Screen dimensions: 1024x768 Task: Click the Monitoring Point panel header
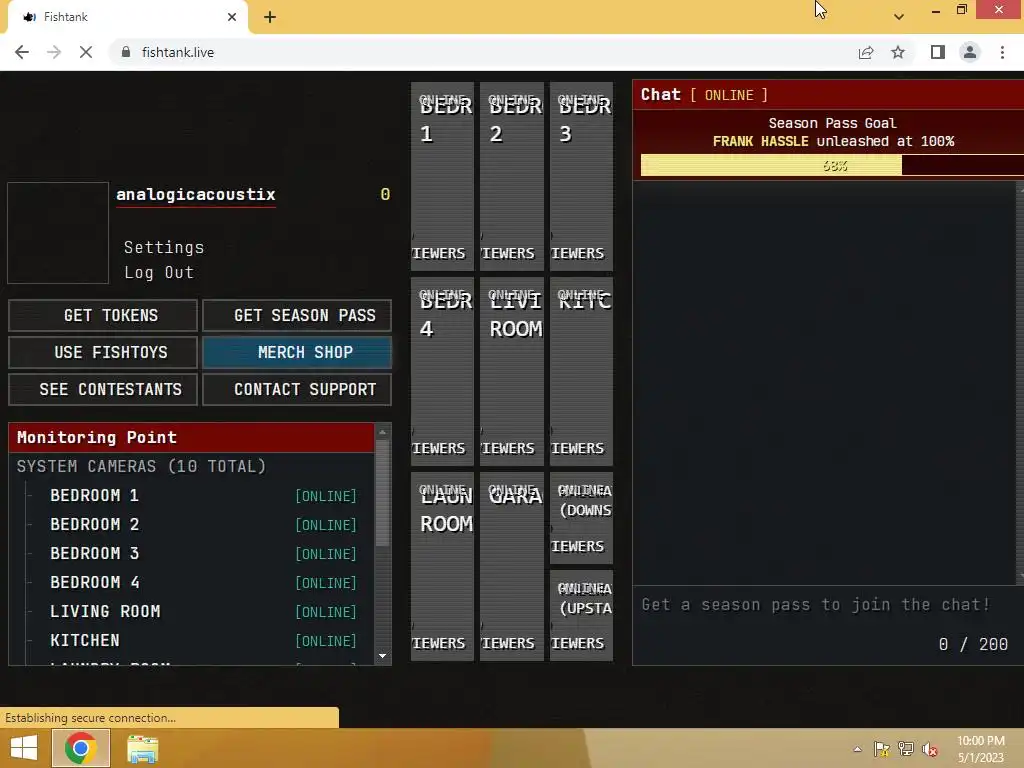point(191,438)
